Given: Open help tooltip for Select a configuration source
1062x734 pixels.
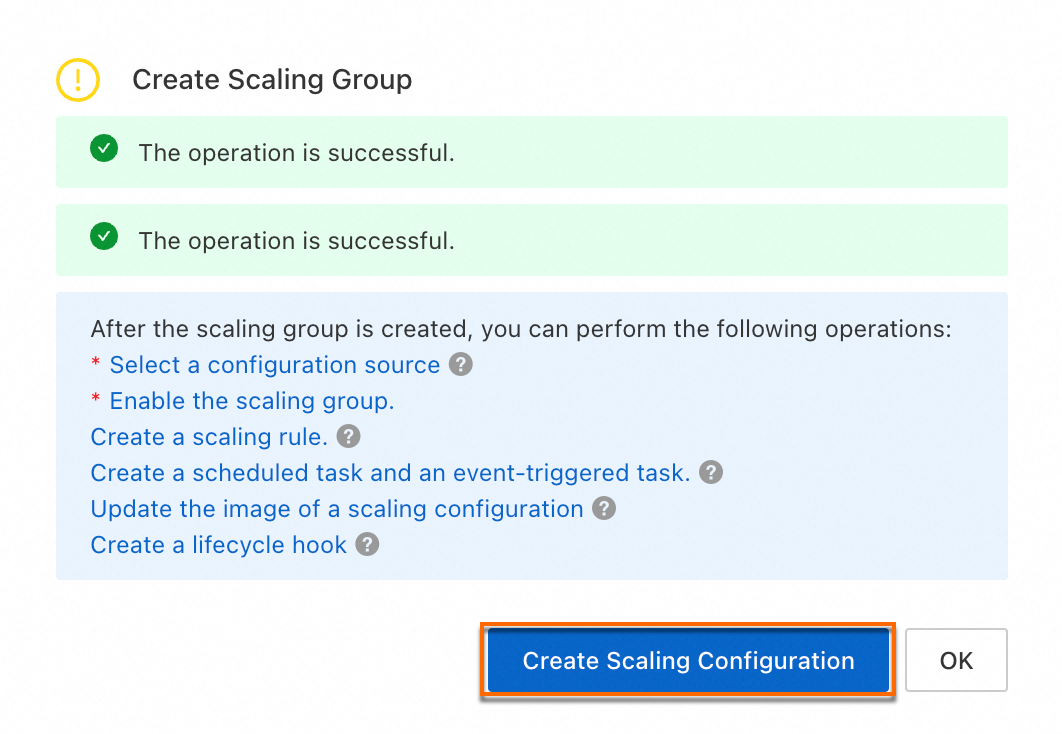Looking at the screenshot, I should click(460, 365).
